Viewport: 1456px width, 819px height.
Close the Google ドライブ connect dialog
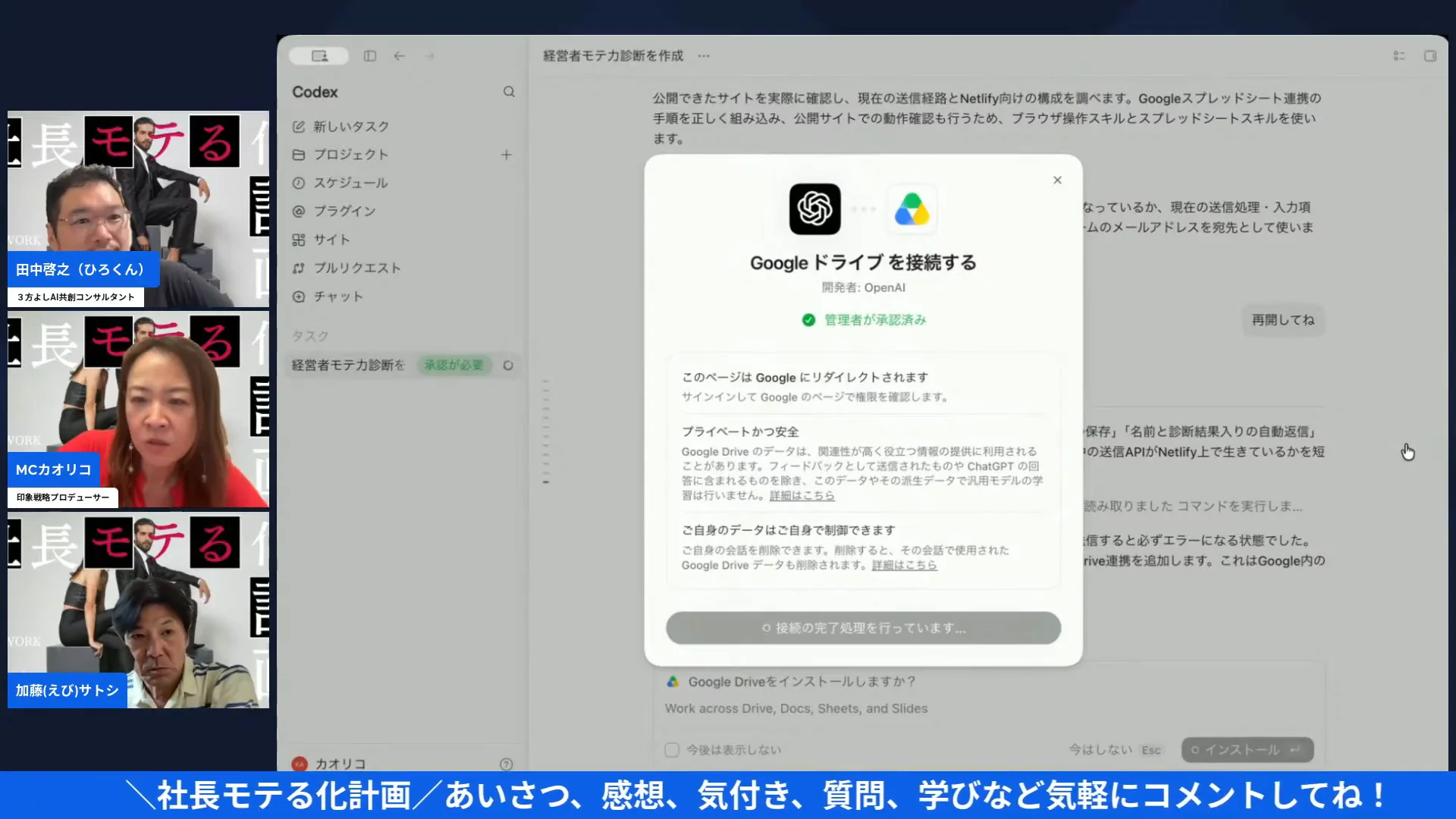1057,180
